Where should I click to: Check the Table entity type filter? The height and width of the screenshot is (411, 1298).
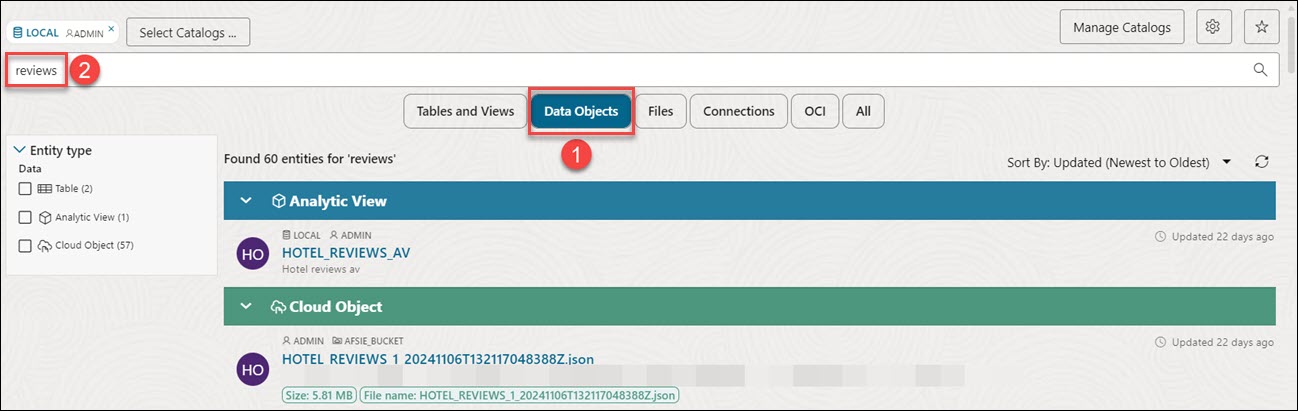(25, 189)
